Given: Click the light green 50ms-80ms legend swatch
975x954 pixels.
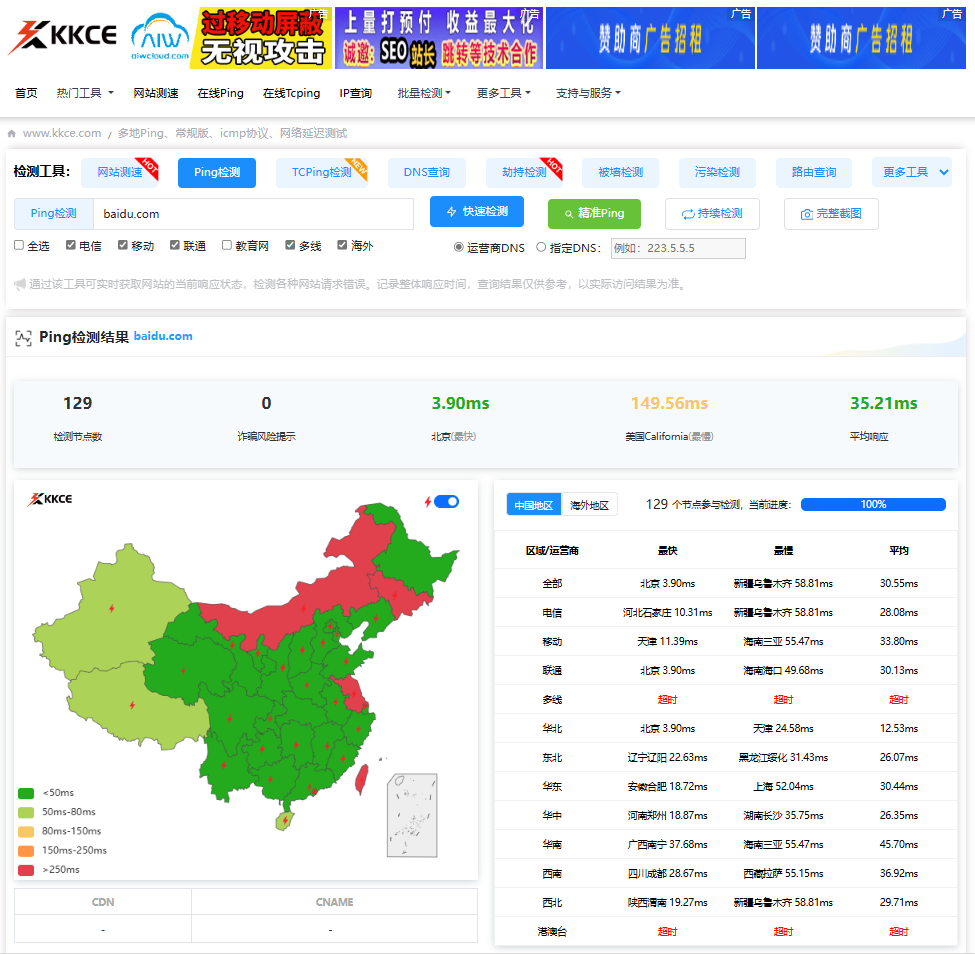Looking at the screenshot, I should point(25,812).
